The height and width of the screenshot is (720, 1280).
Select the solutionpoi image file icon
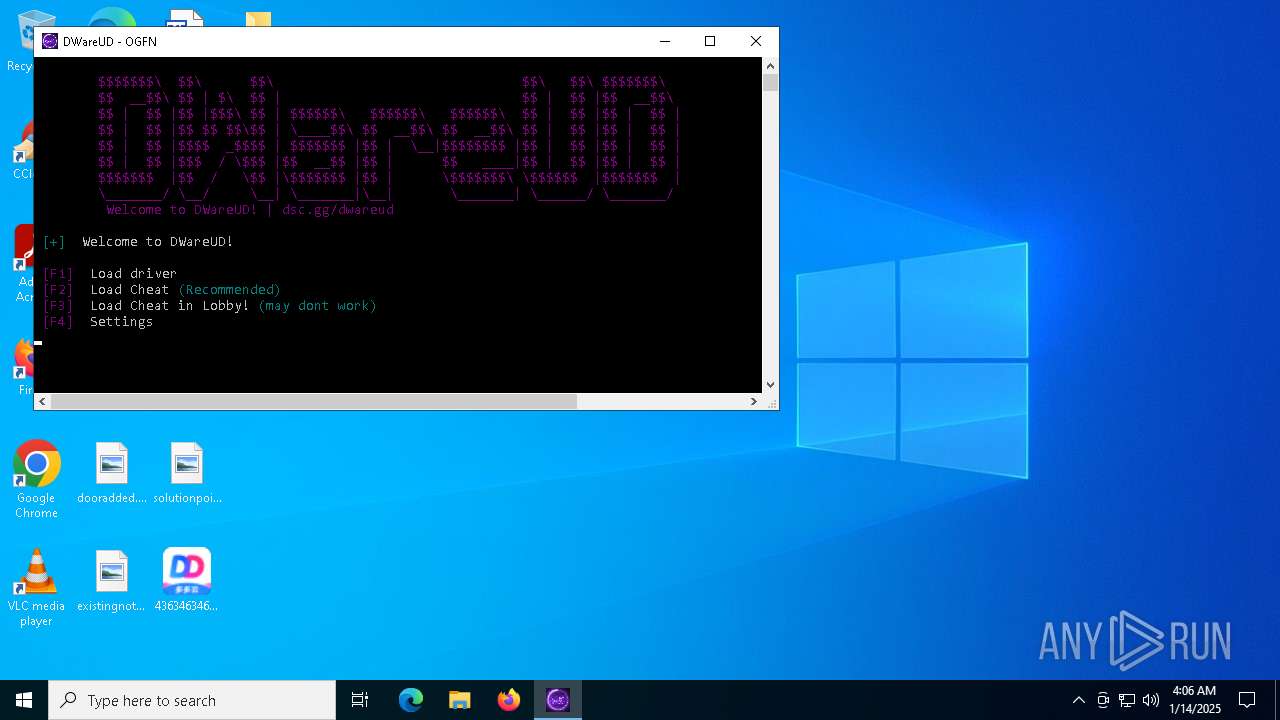187,472
